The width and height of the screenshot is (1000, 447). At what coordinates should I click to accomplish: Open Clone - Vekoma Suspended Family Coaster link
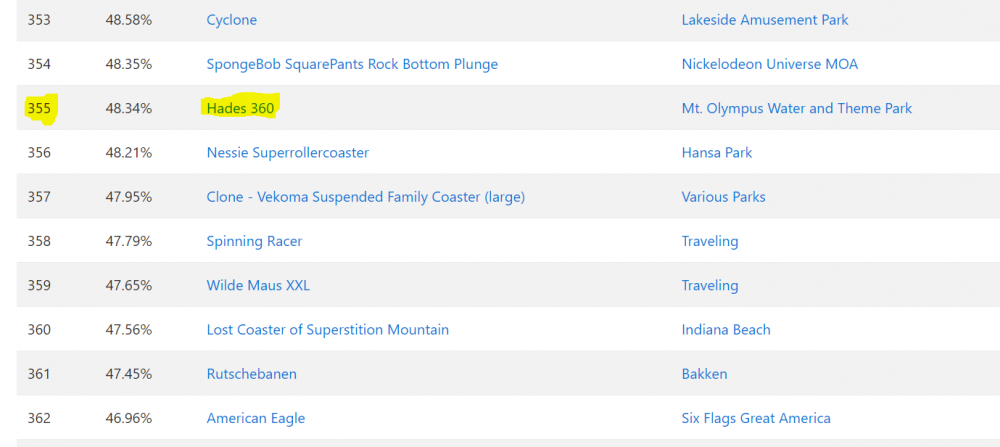[x=365, y=197]
